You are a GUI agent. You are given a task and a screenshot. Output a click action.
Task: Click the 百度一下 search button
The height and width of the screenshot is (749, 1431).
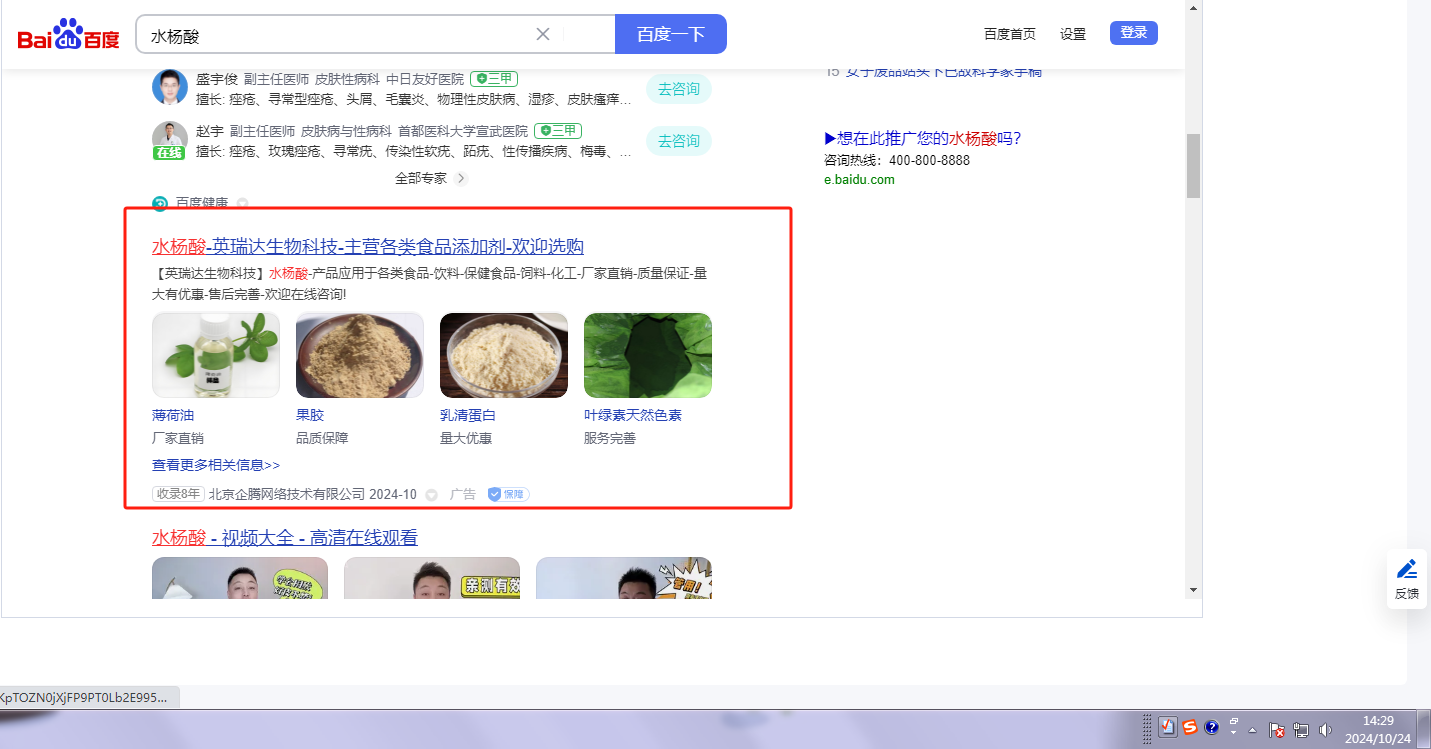click(x=671, y=34)
